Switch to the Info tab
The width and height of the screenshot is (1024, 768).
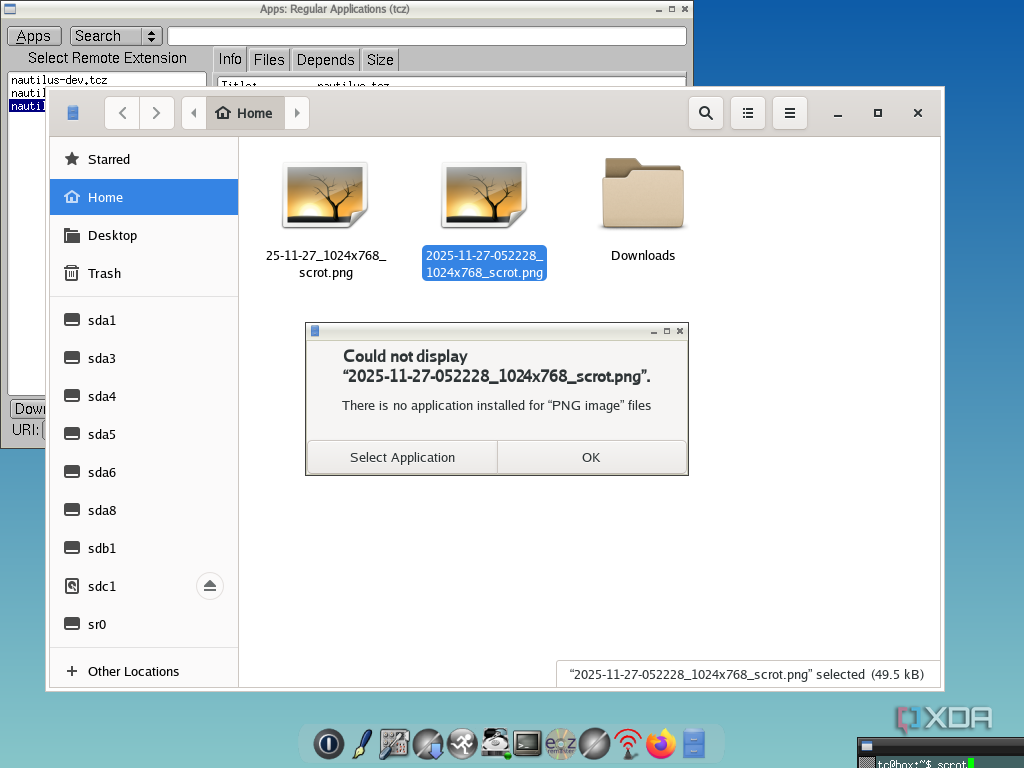pyautogui.click(x=230, y=59)
